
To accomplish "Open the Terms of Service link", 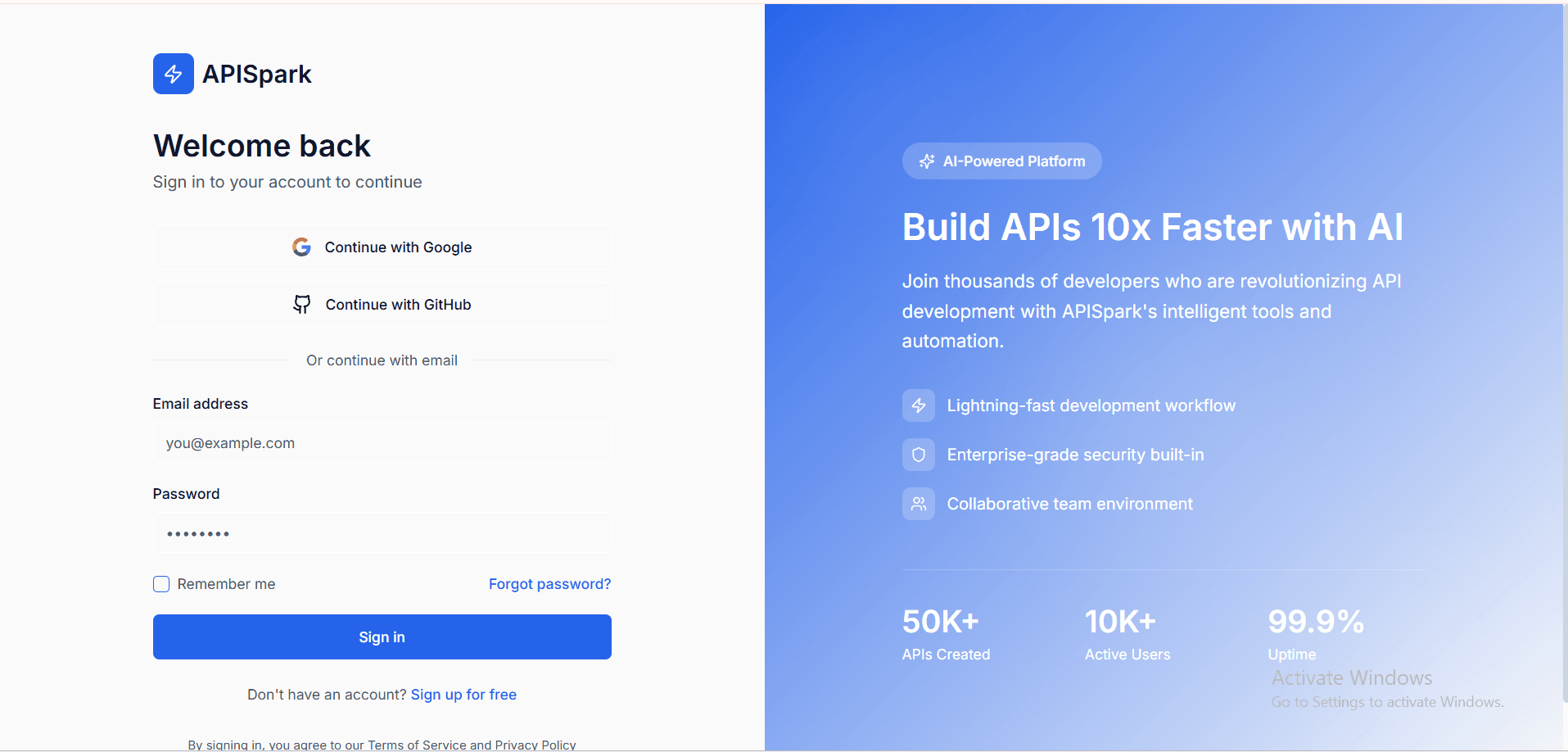I will pyautogui.click(x=417, y=745).
